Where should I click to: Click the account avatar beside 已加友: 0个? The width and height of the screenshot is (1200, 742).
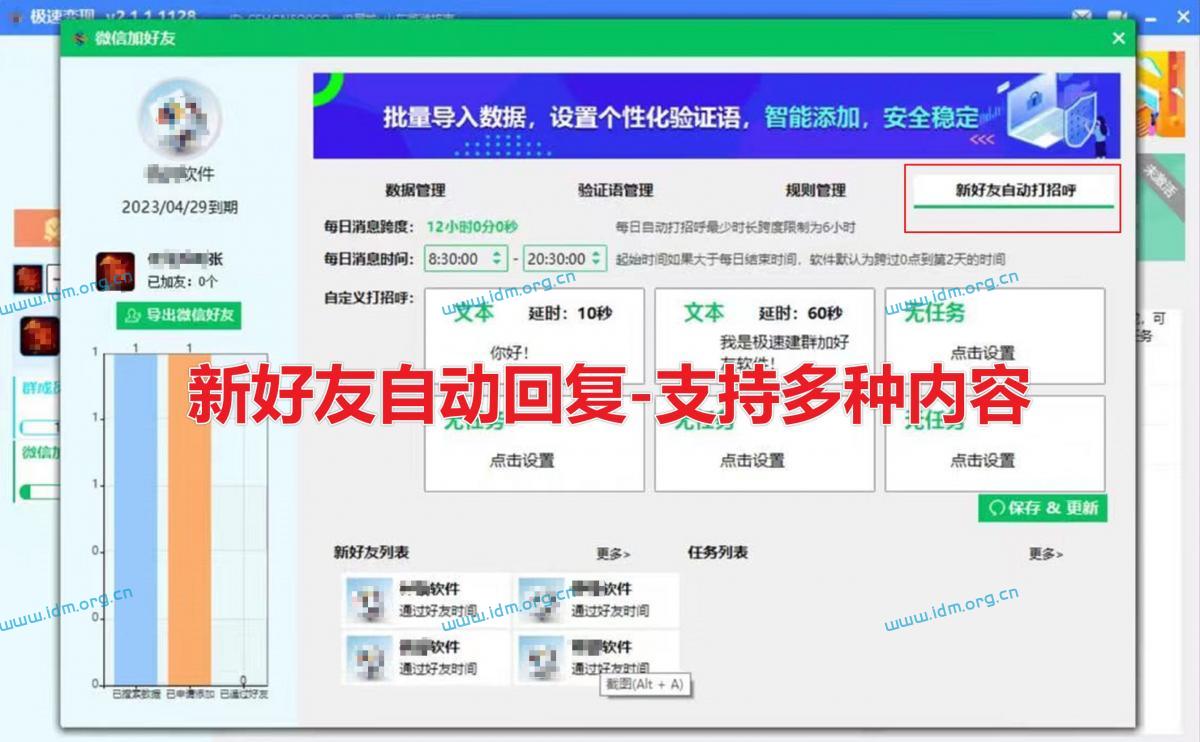(115, 271)
